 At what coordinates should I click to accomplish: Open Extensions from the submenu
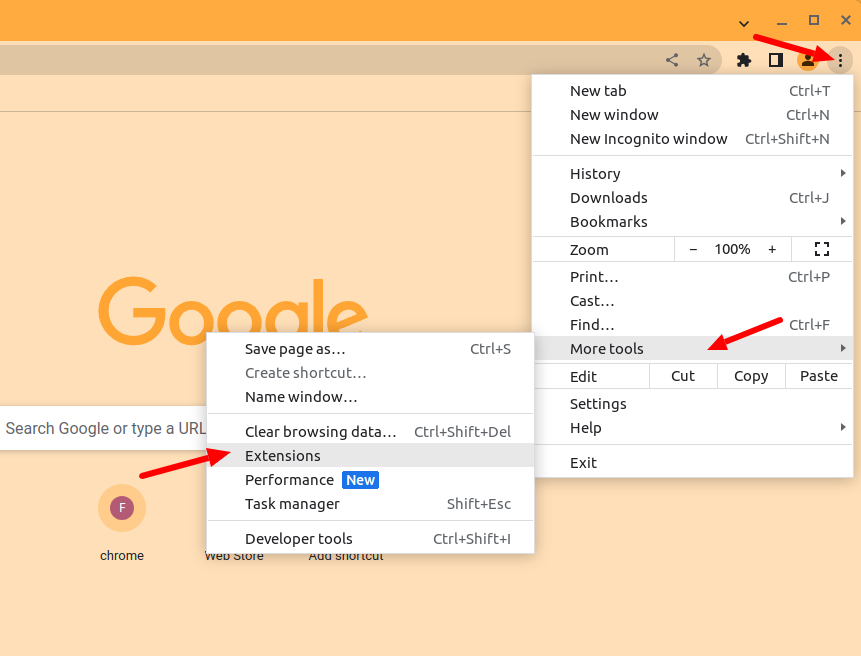370,456
